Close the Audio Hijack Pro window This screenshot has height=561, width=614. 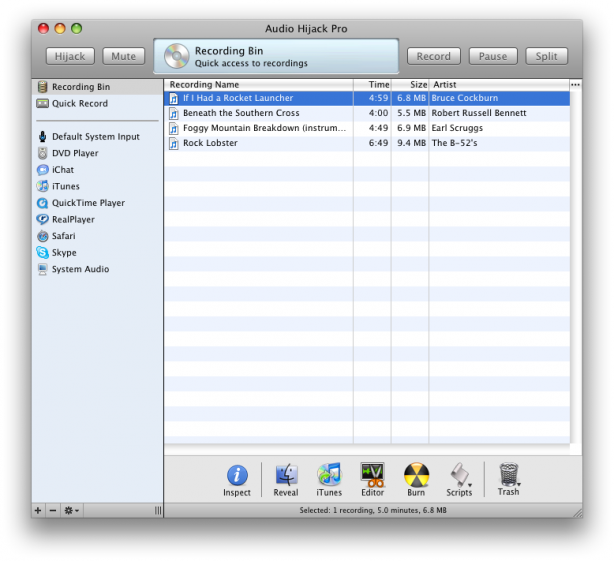[x=43, y=28]
